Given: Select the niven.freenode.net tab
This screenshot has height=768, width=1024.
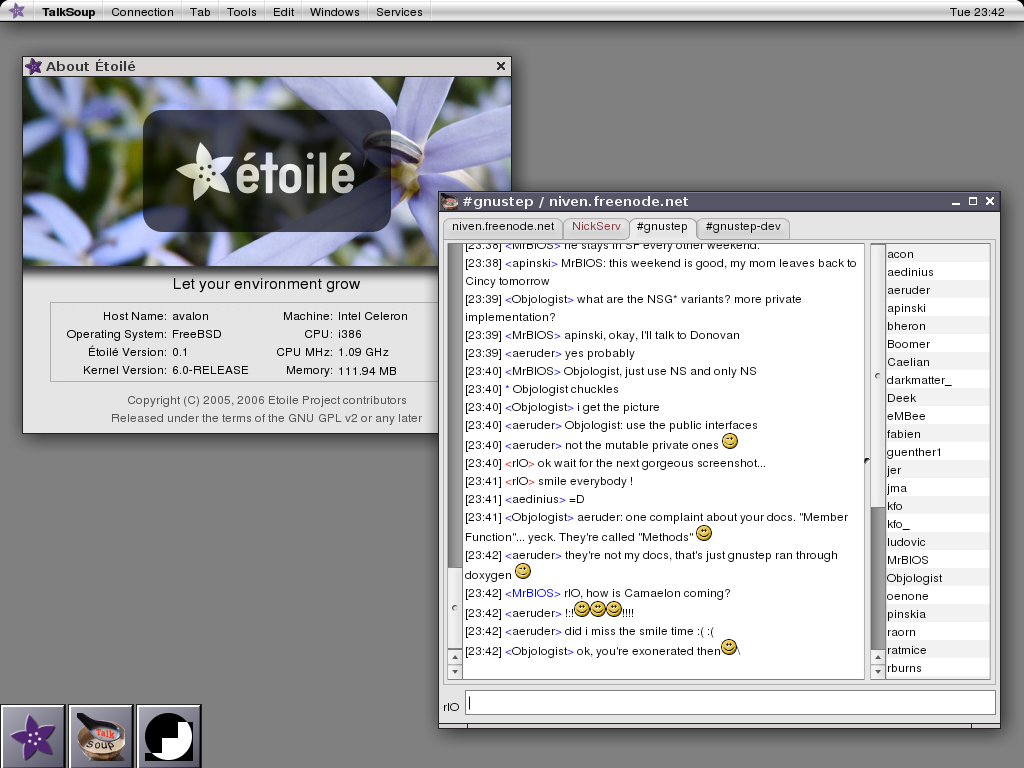Looking at the screenshot, I should (503, 227).
